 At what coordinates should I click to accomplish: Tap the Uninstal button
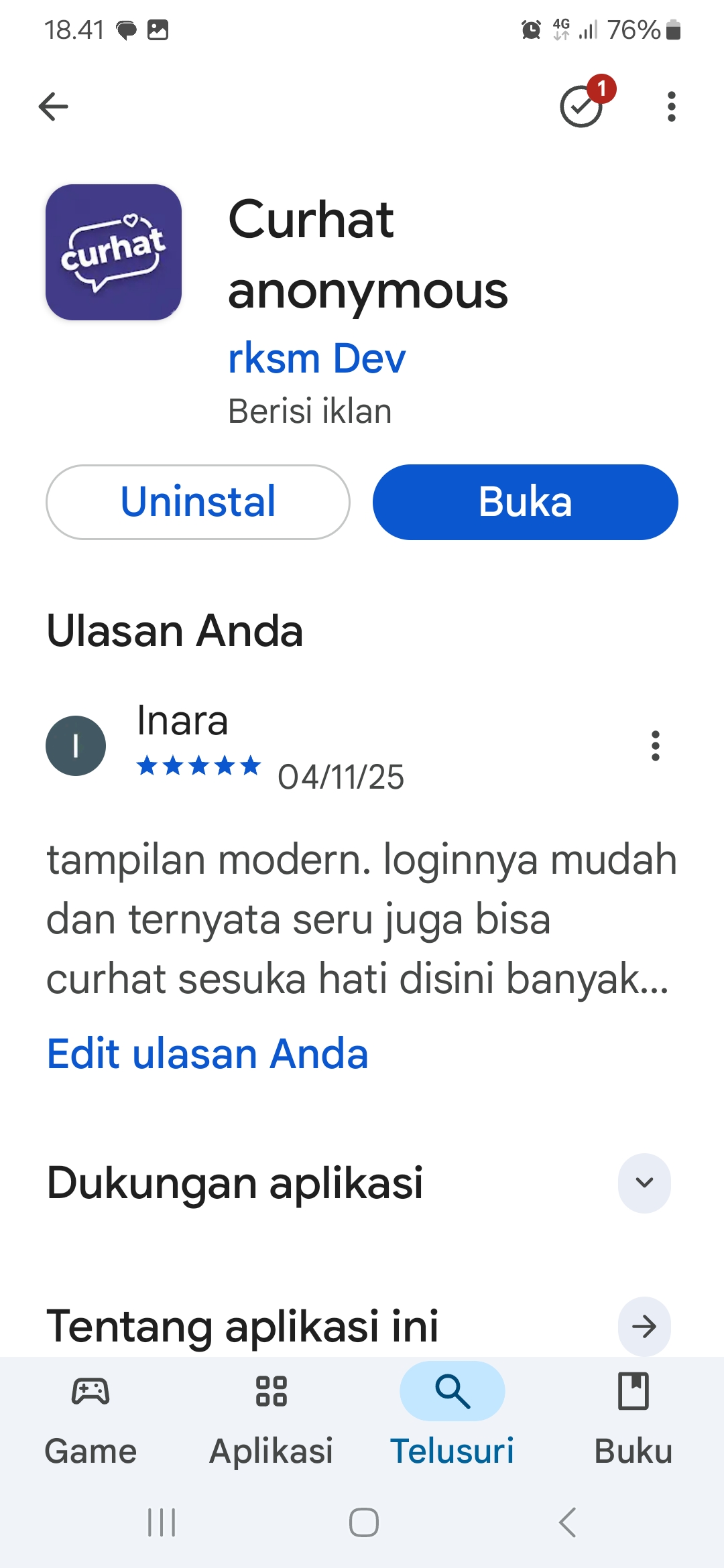[198, 502]
